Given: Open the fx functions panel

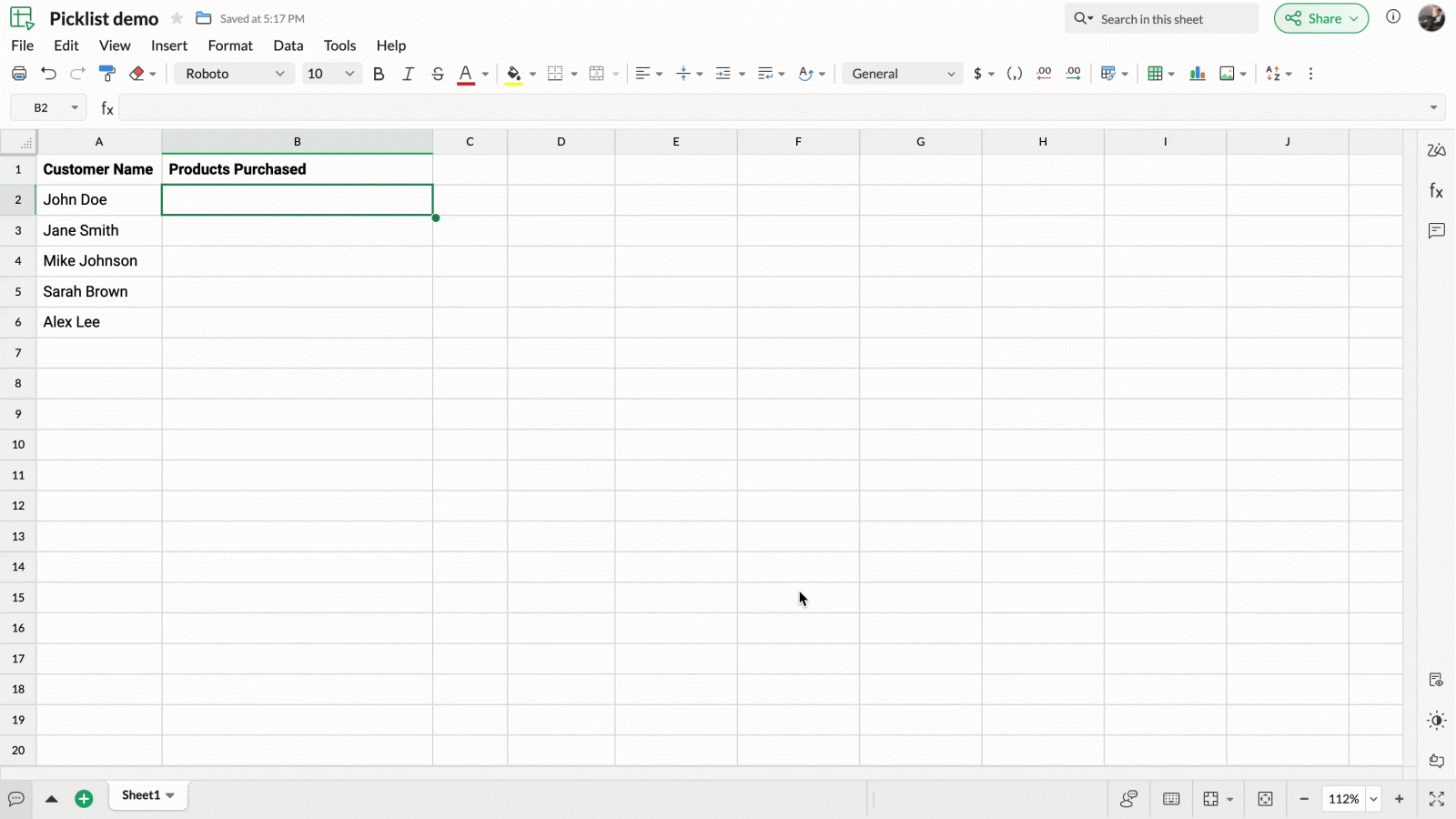Looking at the screenshot, I should pyautogui.click(x=1437, y=190).
